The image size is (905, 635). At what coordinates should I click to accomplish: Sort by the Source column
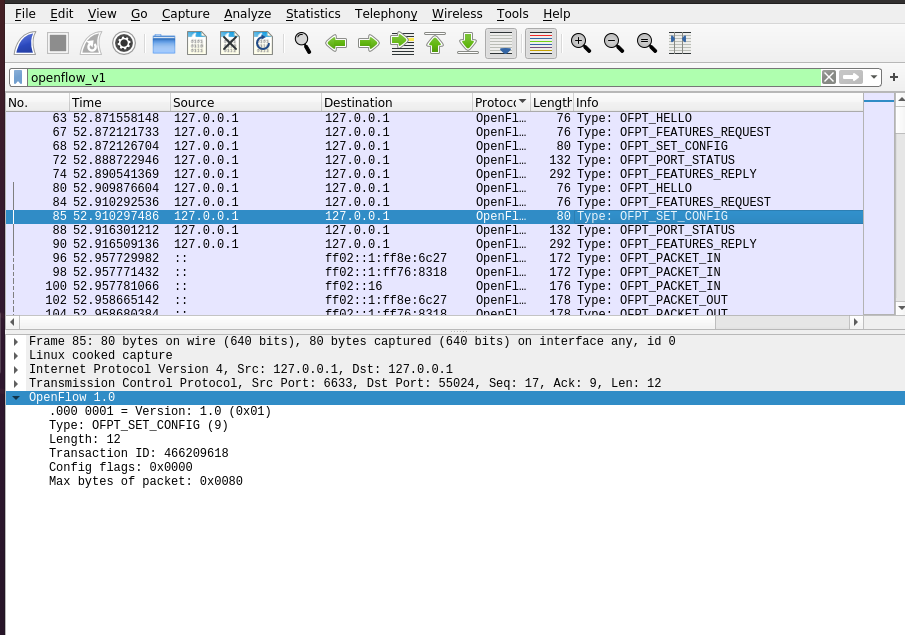[x=246, y=103]
